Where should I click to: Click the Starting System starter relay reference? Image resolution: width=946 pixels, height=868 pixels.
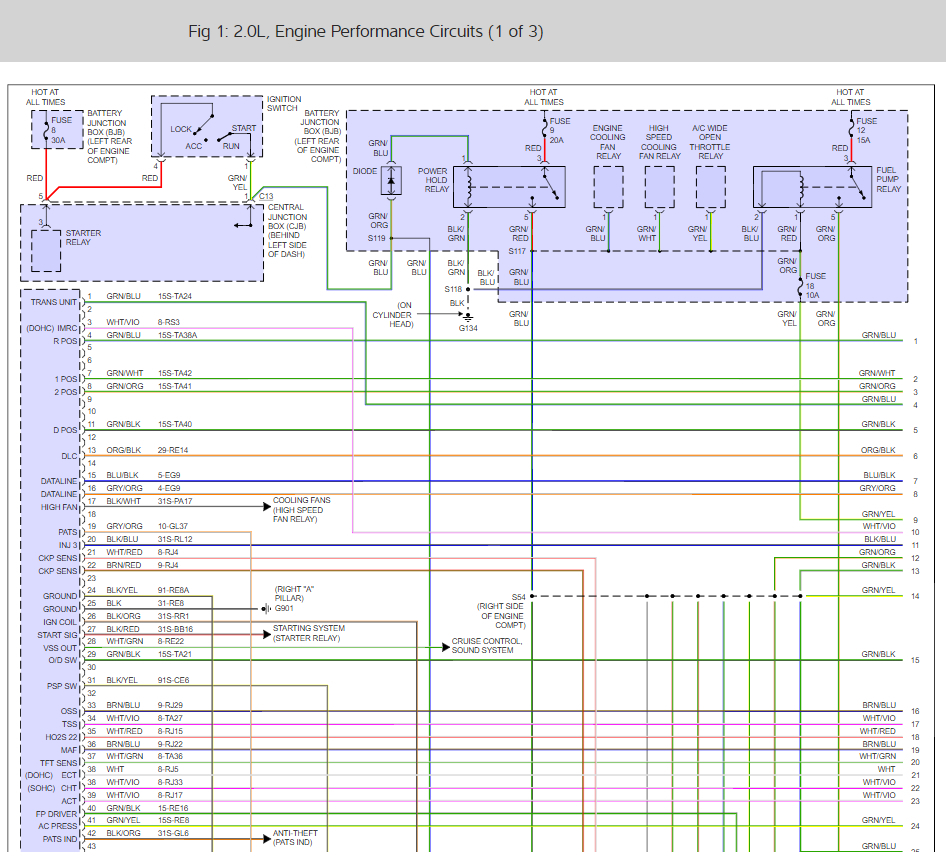coord(307,635)
